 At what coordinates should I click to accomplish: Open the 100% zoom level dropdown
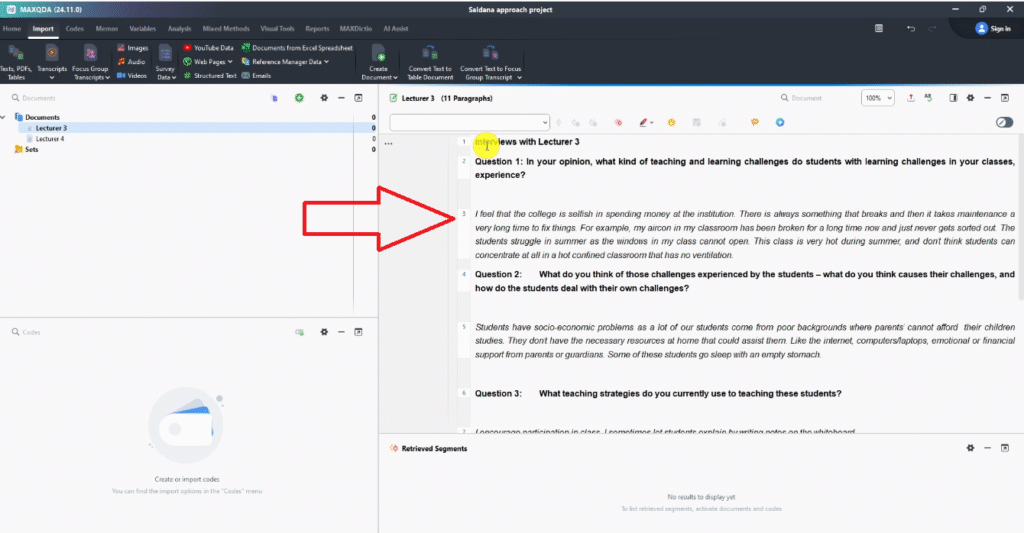(x=878, y=98)
